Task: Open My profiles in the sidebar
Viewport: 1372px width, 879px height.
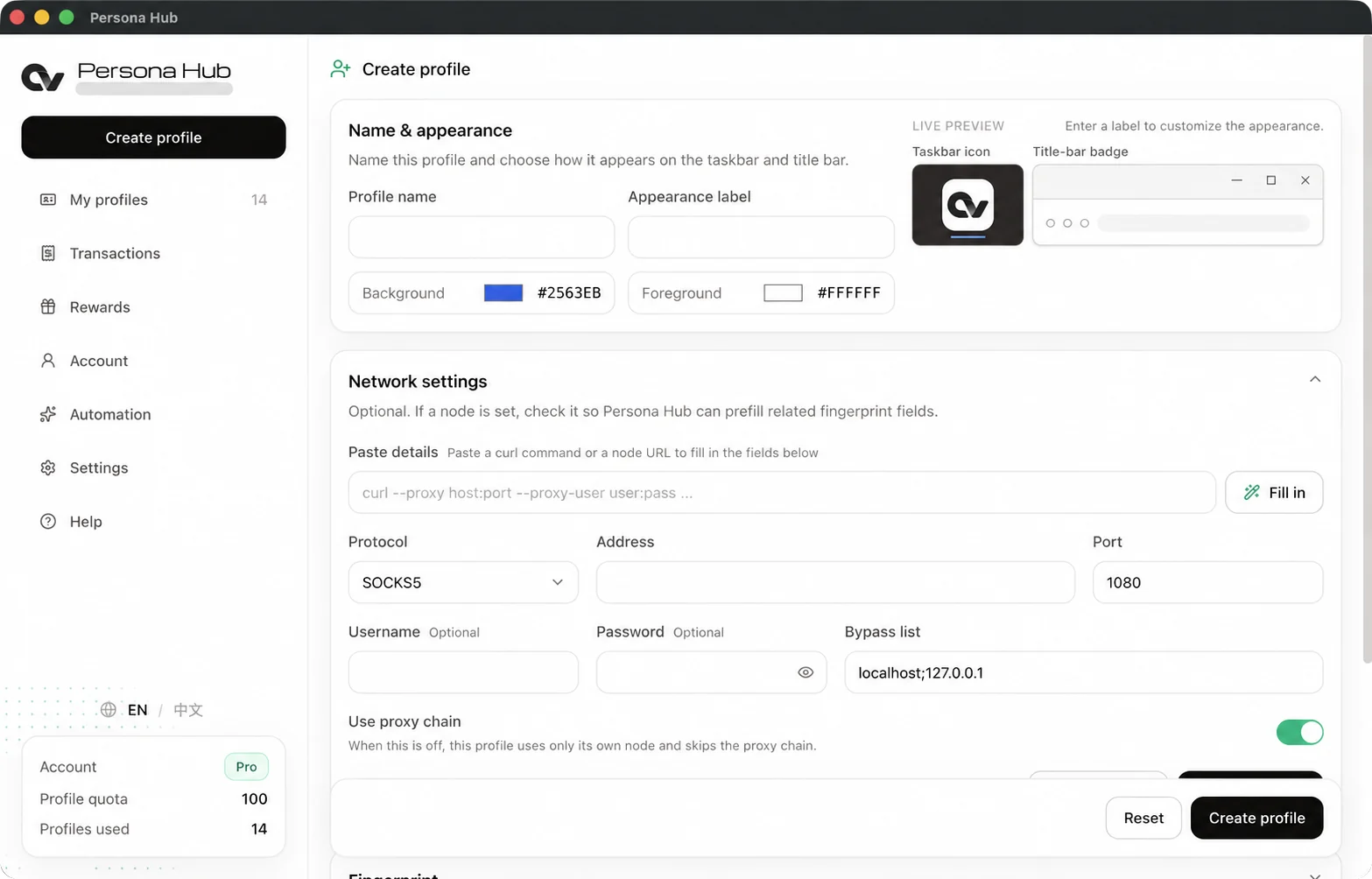Action: pyautogui.click(x=153, y=200)
